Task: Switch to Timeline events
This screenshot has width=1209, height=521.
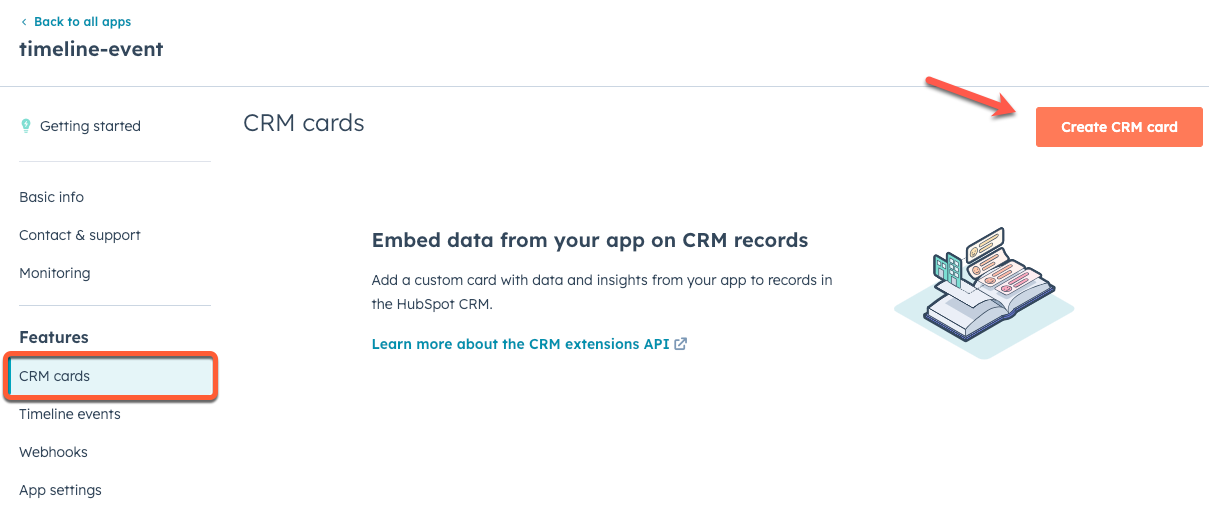Action: coord(70,414)
